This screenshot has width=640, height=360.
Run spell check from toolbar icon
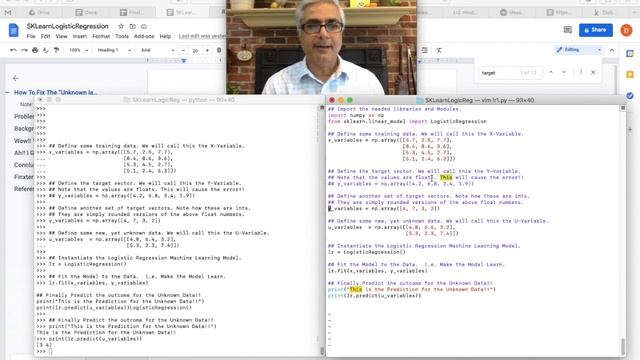46,50
